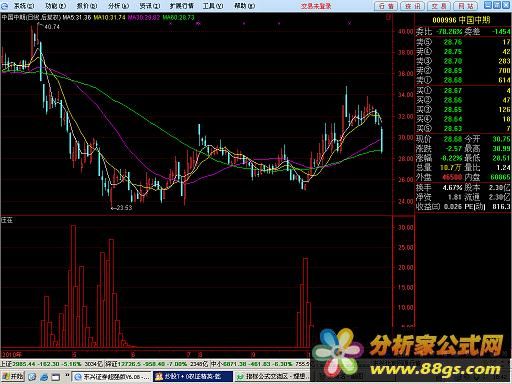Click the 网站 button at top right
Screen dimensions: 512x384
pos(466,6)
